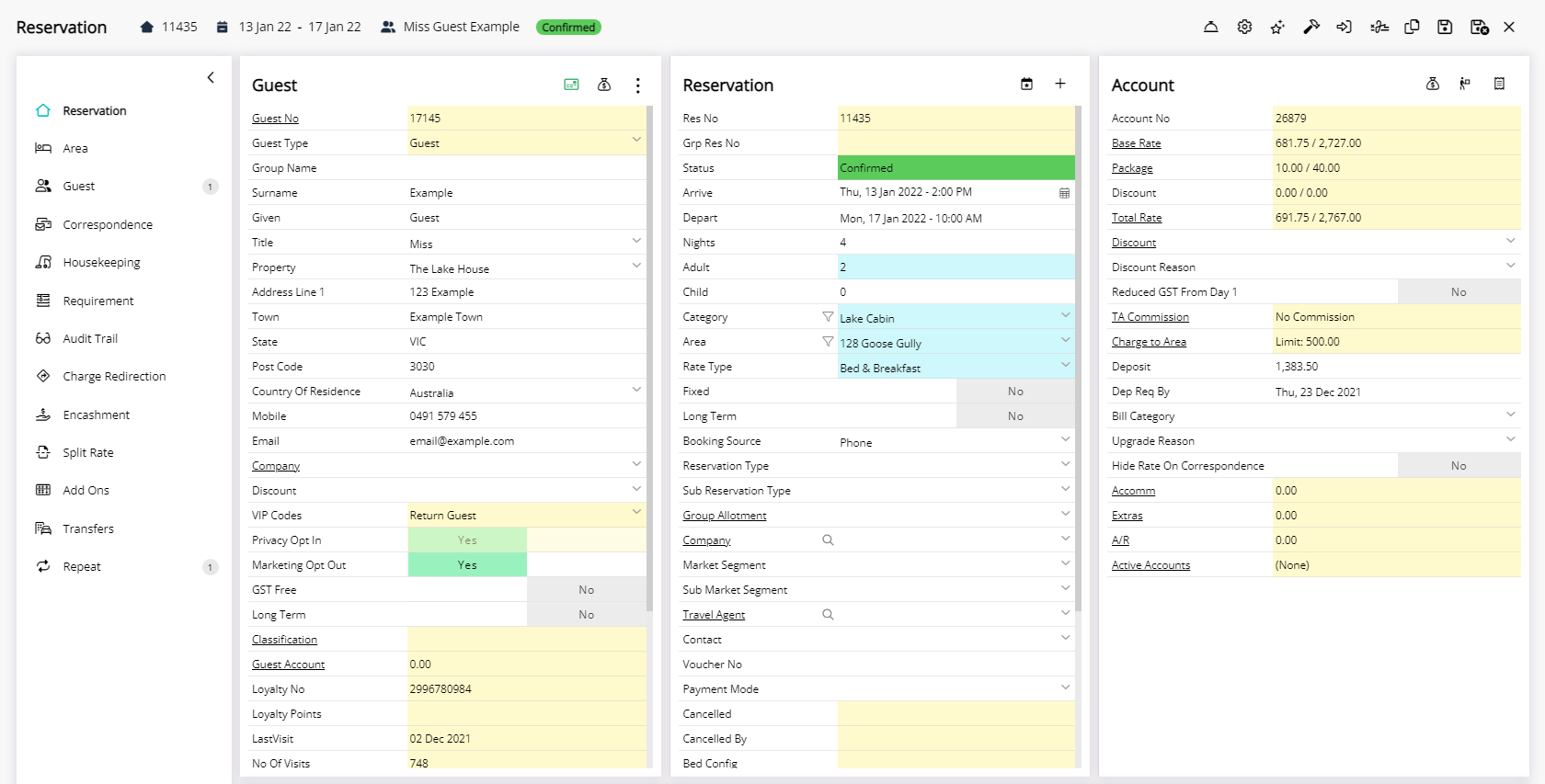1545x784 pixels.
Task: Collapse the left sidebar with the chevron
Action: [211, 77]
